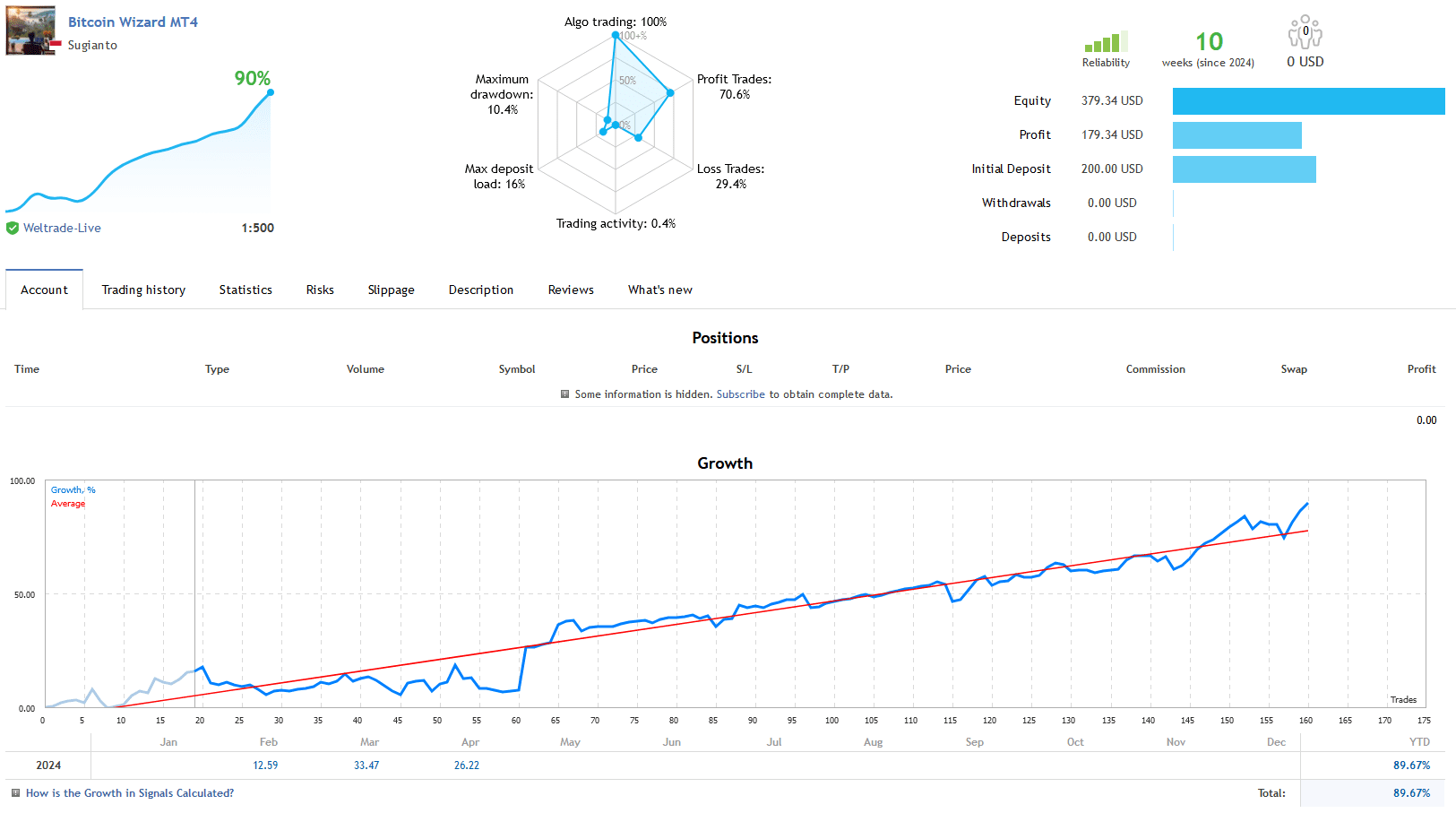Open the Slippage tab
Screen dimensions: 1456x813
391,289
